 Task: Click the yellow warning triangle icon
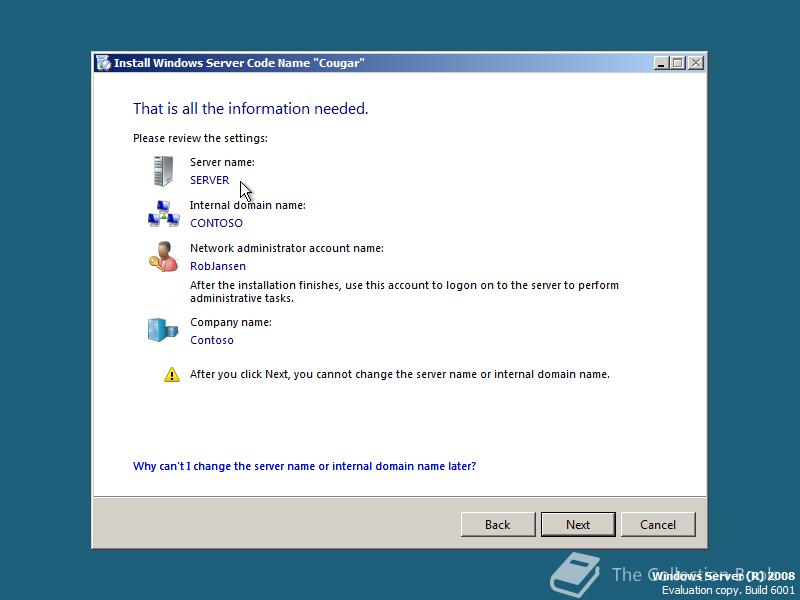click(172, 374)
